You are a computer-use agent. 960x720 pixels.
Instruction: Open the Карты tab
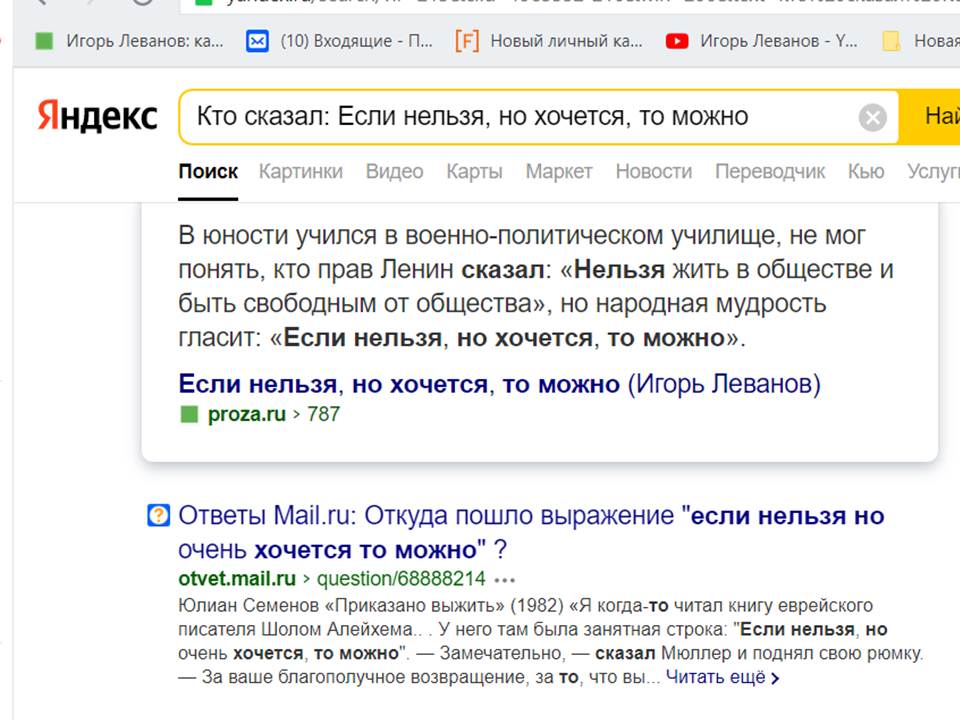474,171
